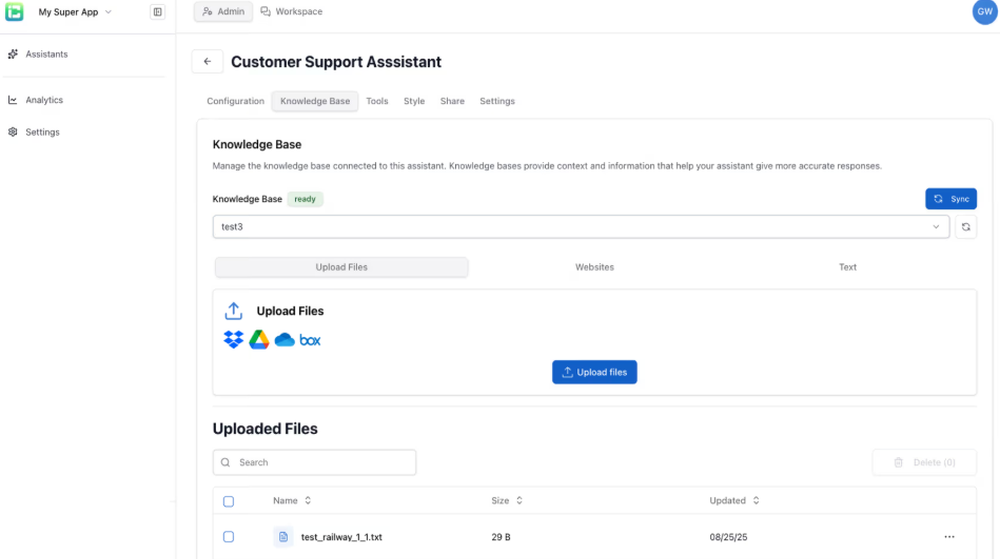Open the Websites source tab
Viewport: 1000px width, 559px height.
(594, 267)
